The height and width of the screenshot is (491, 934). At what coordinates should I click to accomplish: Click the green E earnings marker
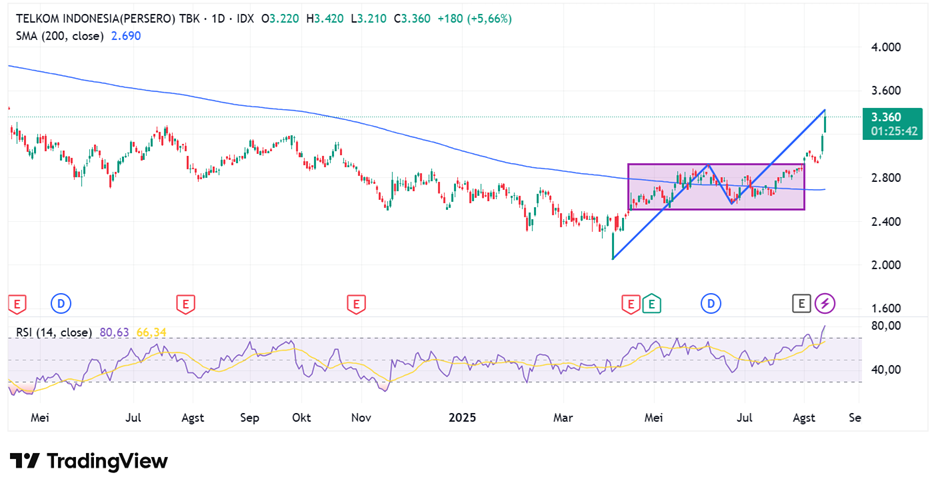tap(652, 302)
